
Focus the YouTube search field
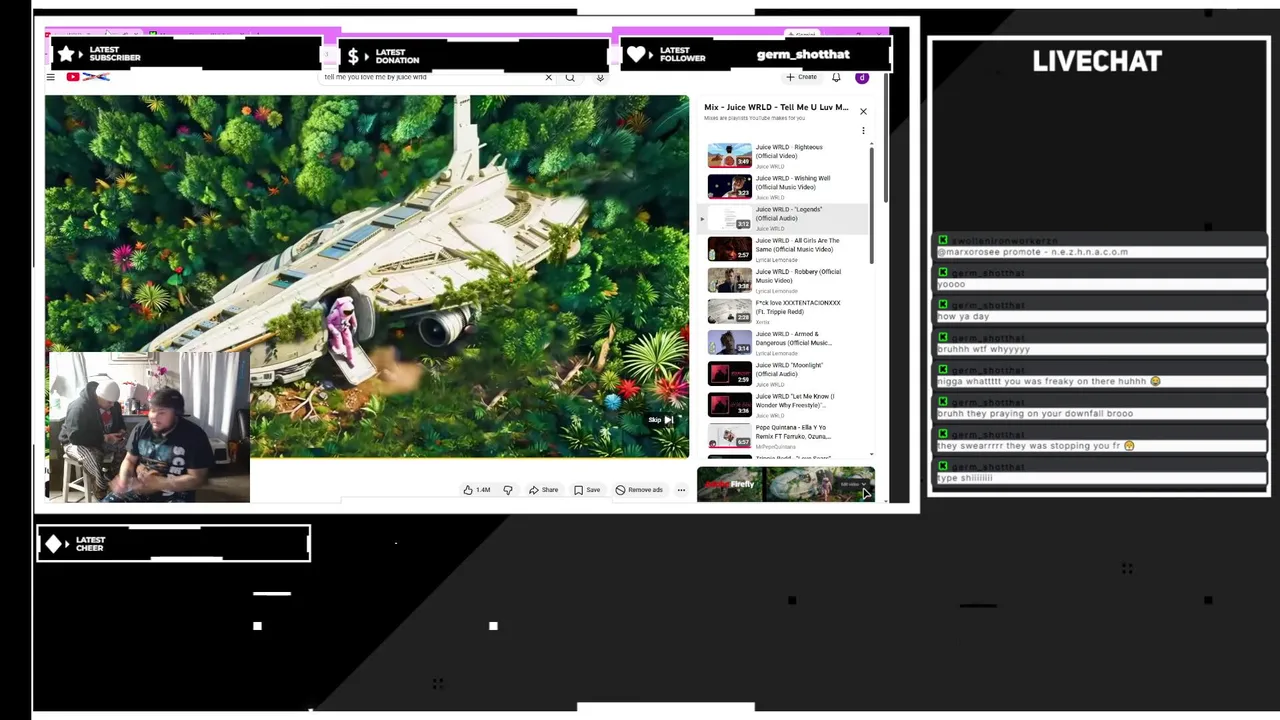pos(430,77)
